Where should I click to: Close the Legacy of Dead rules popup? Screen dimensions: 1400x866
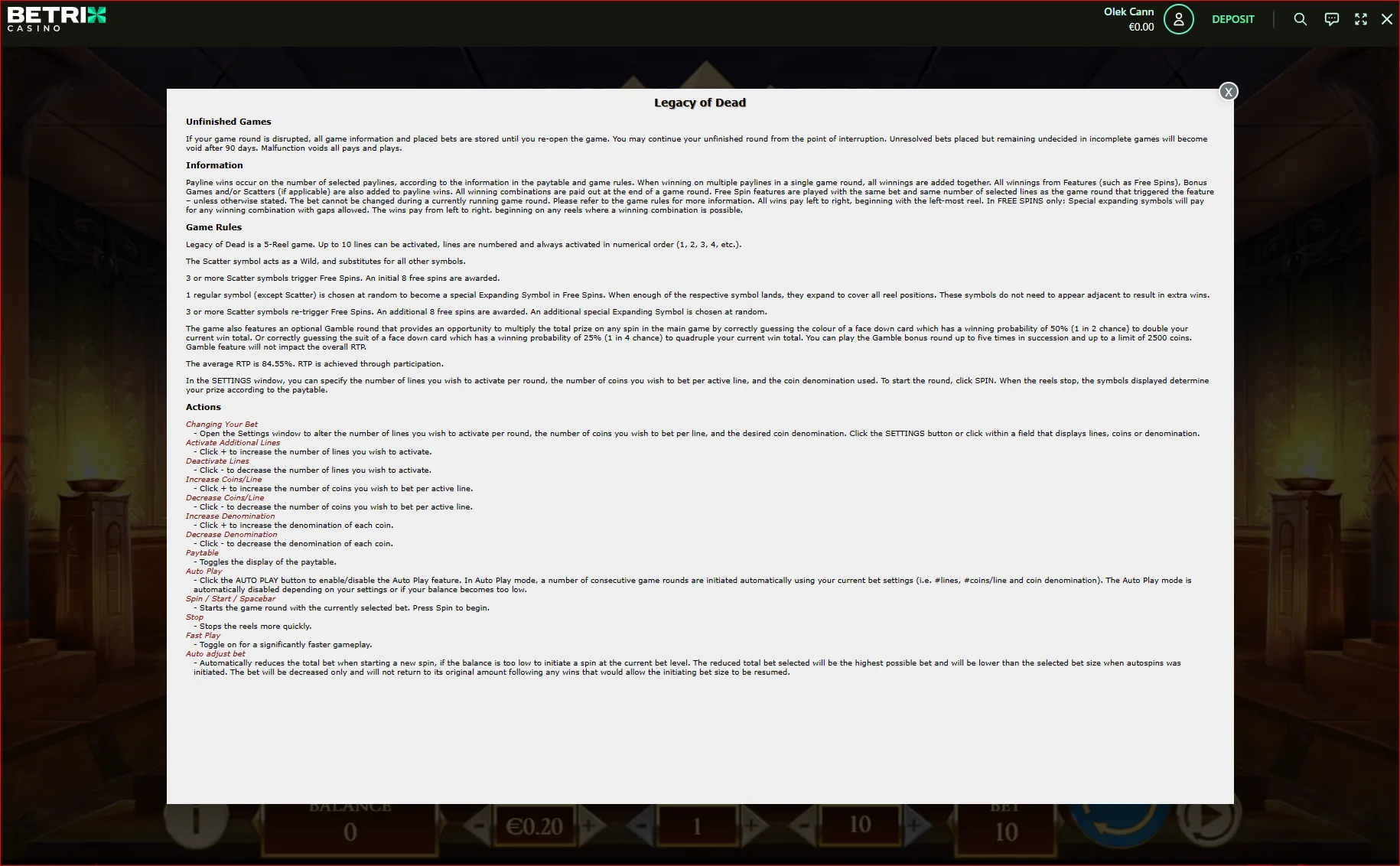(1228, 92)
